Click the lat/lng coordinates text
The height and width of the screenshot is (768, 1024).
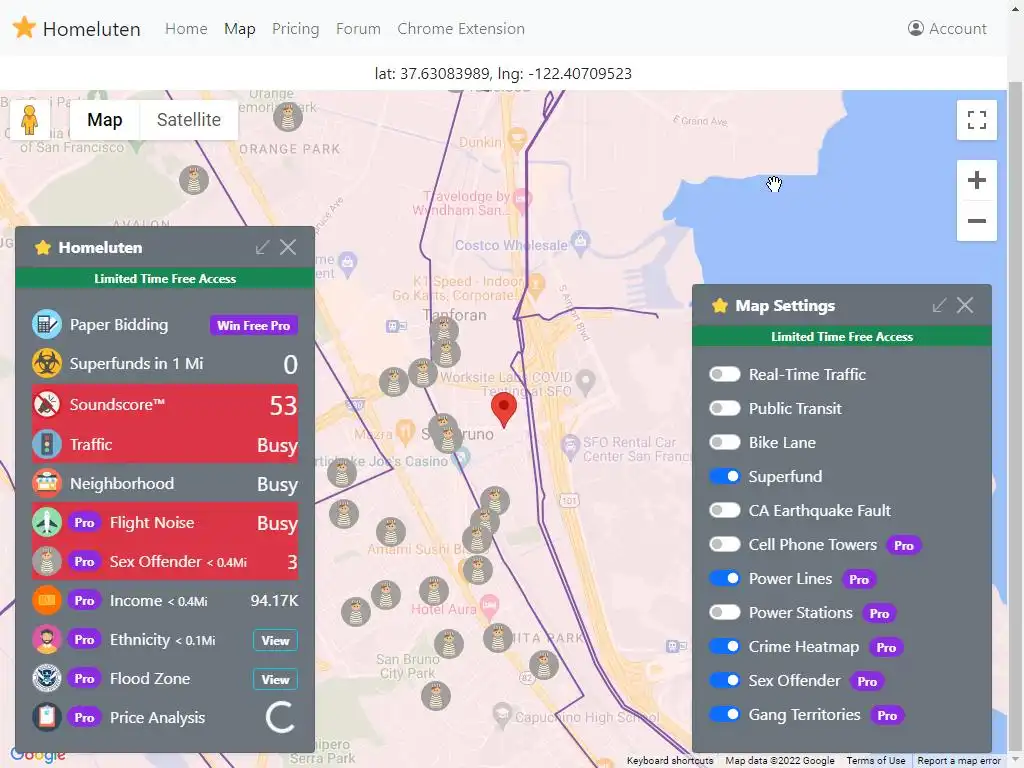(x=503, y=74)
